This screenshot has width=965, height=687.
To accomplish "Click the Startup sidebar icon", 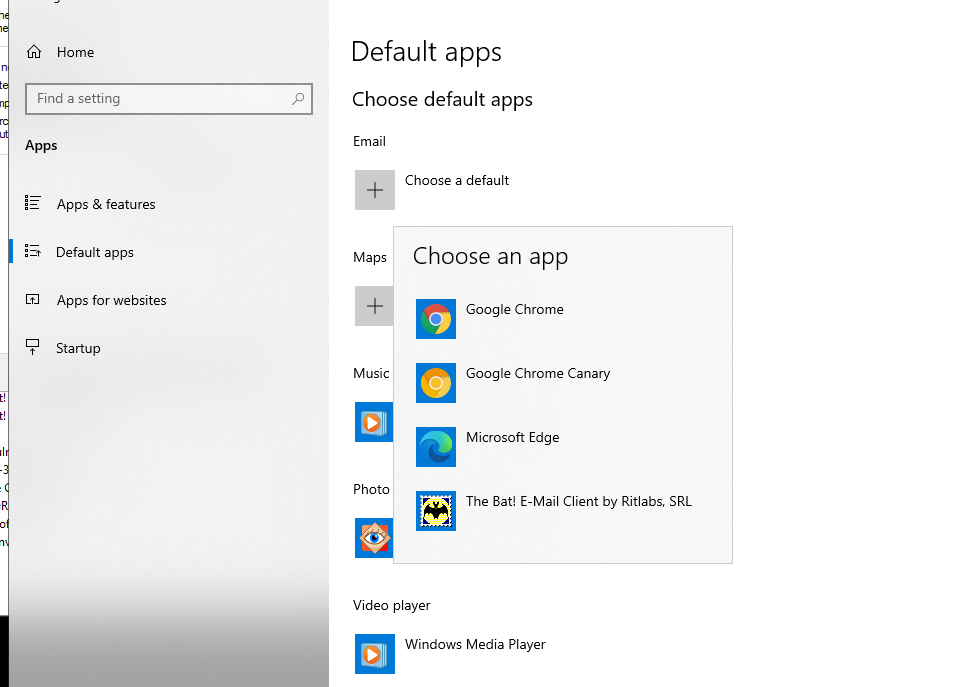I will coord(33,347).
